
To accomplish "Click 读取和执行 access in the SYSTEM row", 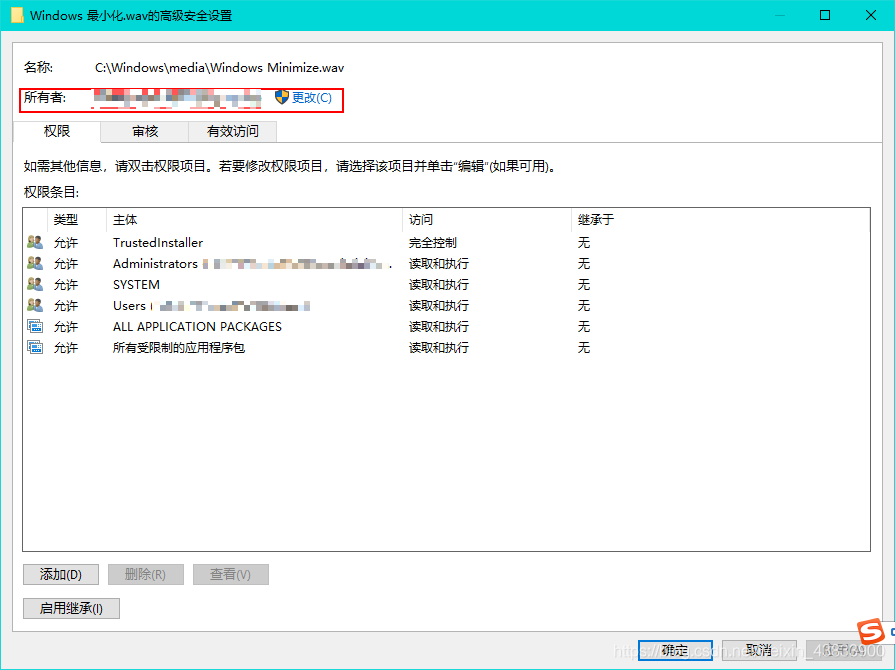I will click(438, 285).
